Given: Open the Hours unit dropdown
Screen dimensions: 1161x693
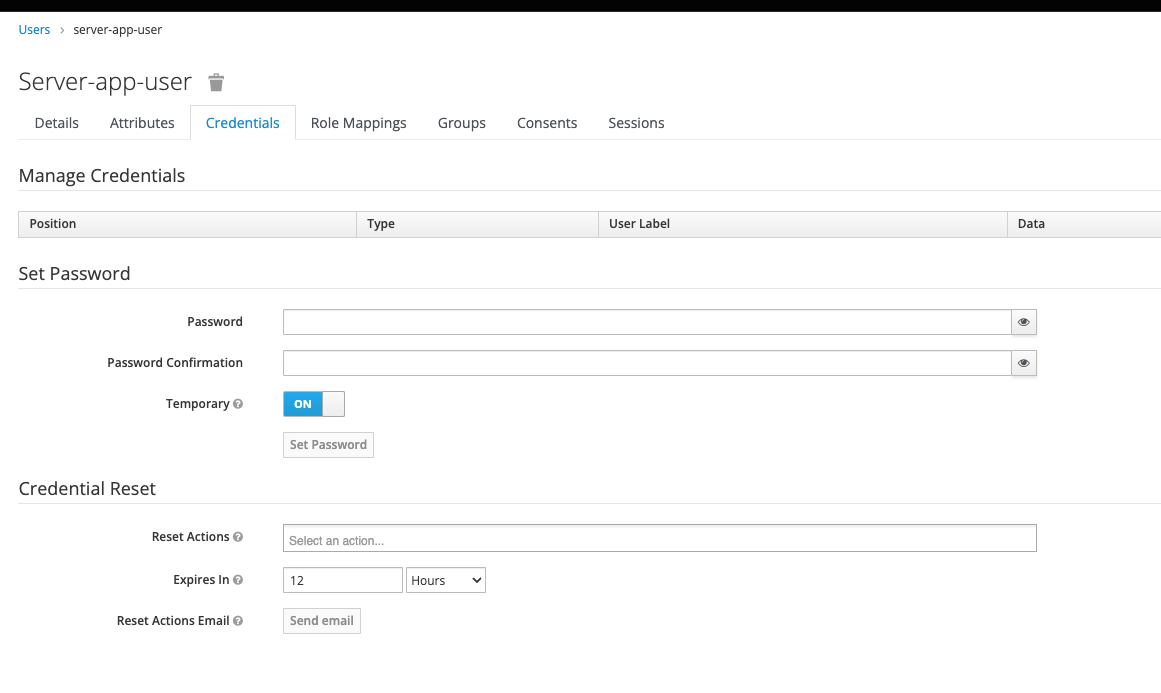Looking at the screenshot, I should (446, 580).
